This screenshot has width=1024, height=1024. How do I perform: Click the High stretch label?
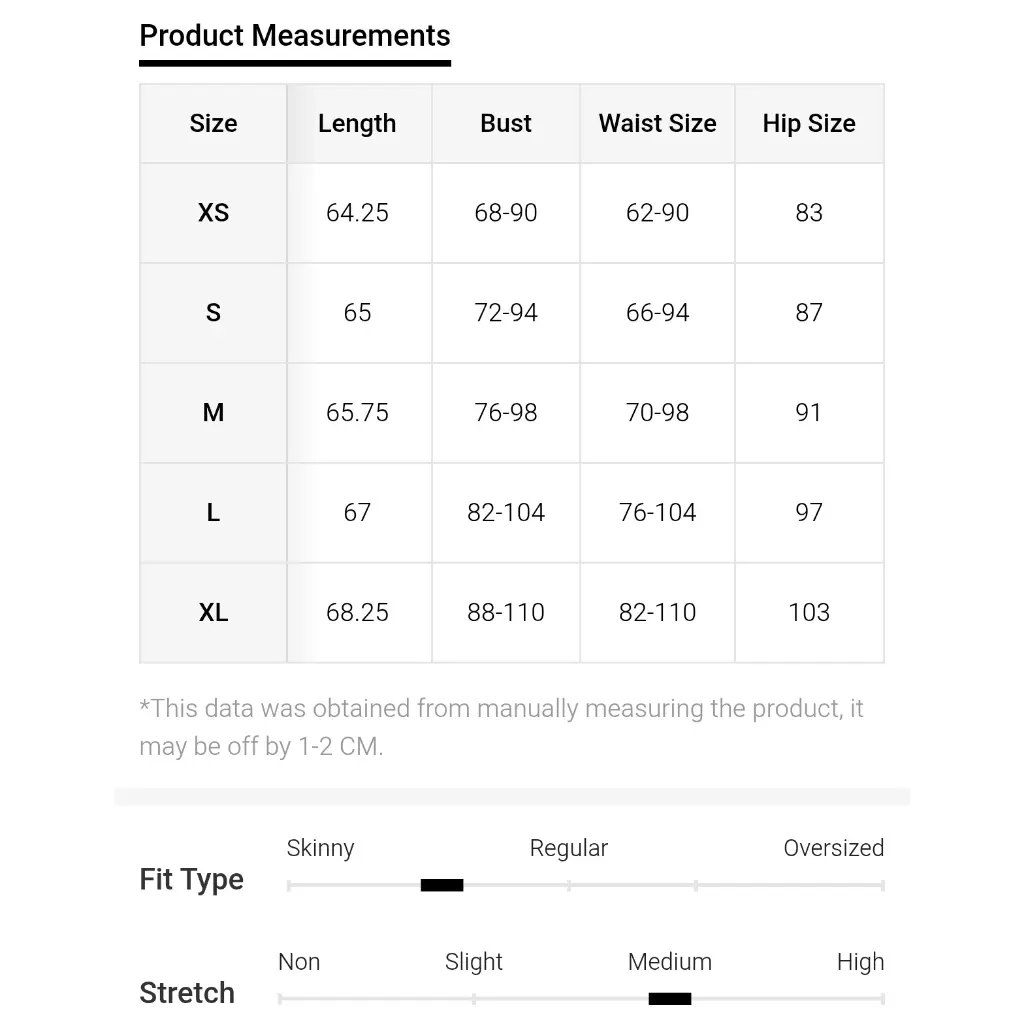pyautogui.click(x=860, y=962)
